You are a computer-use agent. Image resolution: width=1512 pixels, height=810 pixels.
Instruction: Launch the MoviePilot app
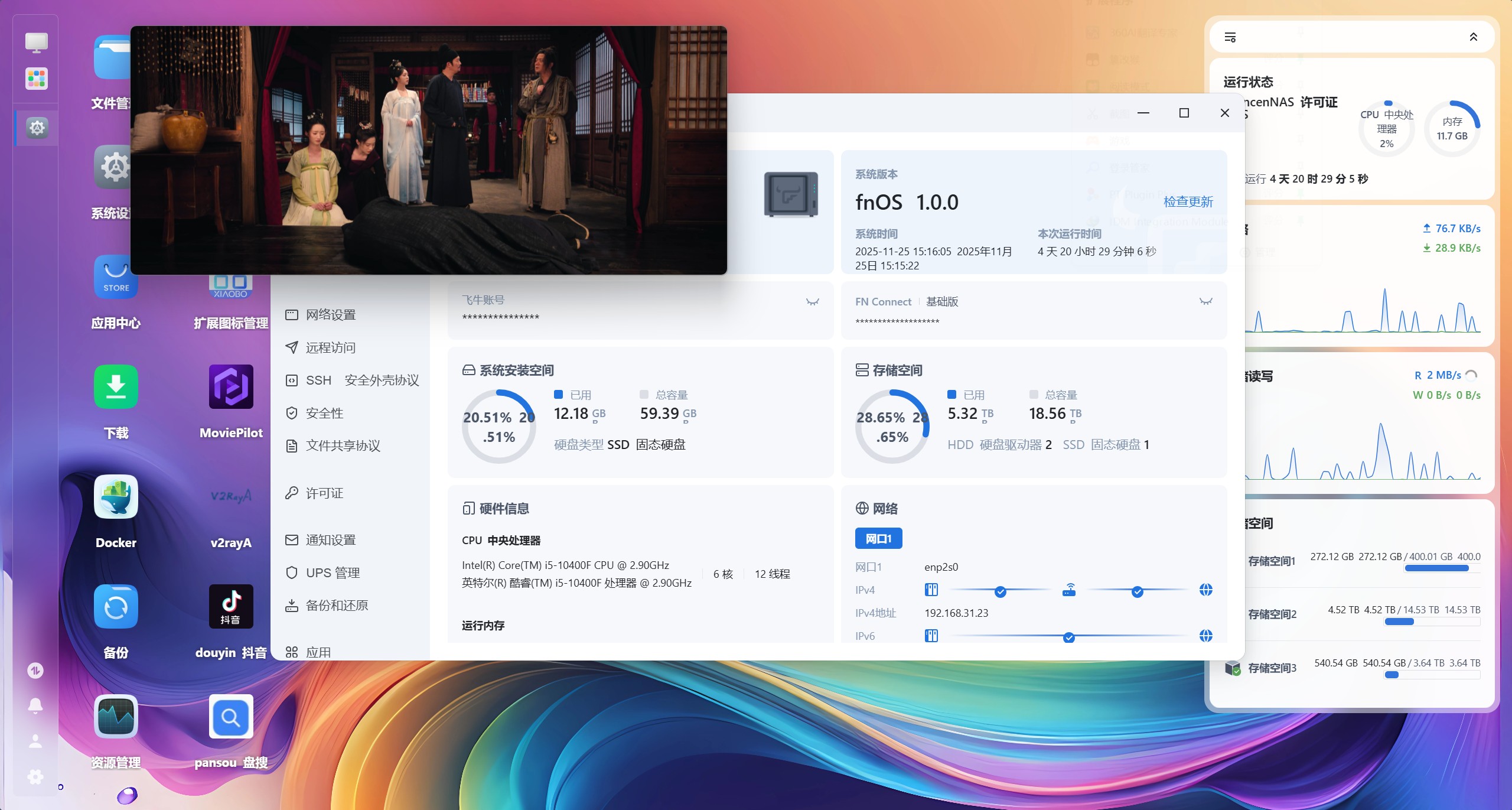pos(231,387)
